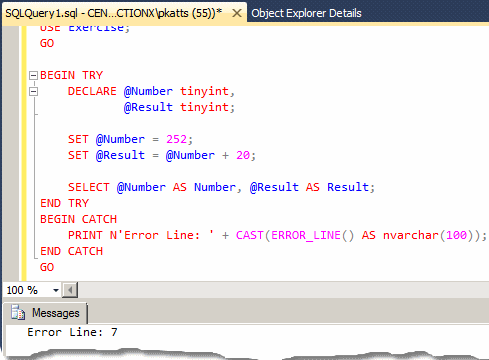
Task: Click nvarchar(100) in the PRINT line
Action: (428, 235)
